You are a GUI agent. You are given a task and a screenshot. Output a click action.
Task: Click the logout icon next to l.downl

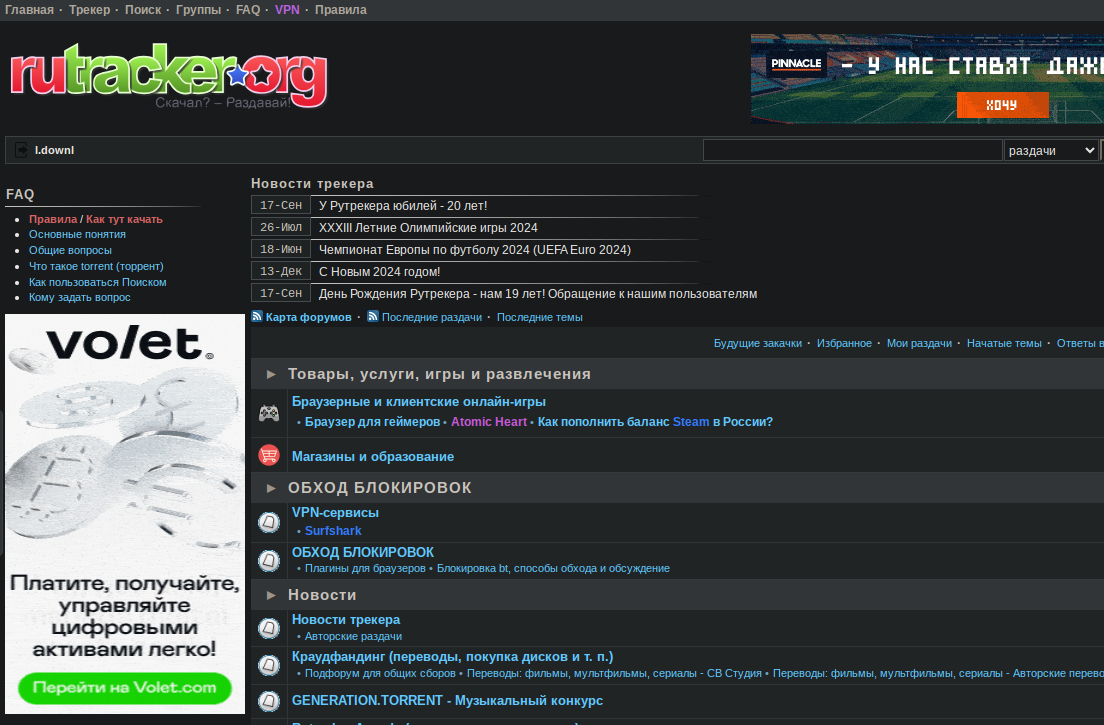click(21, 150)
